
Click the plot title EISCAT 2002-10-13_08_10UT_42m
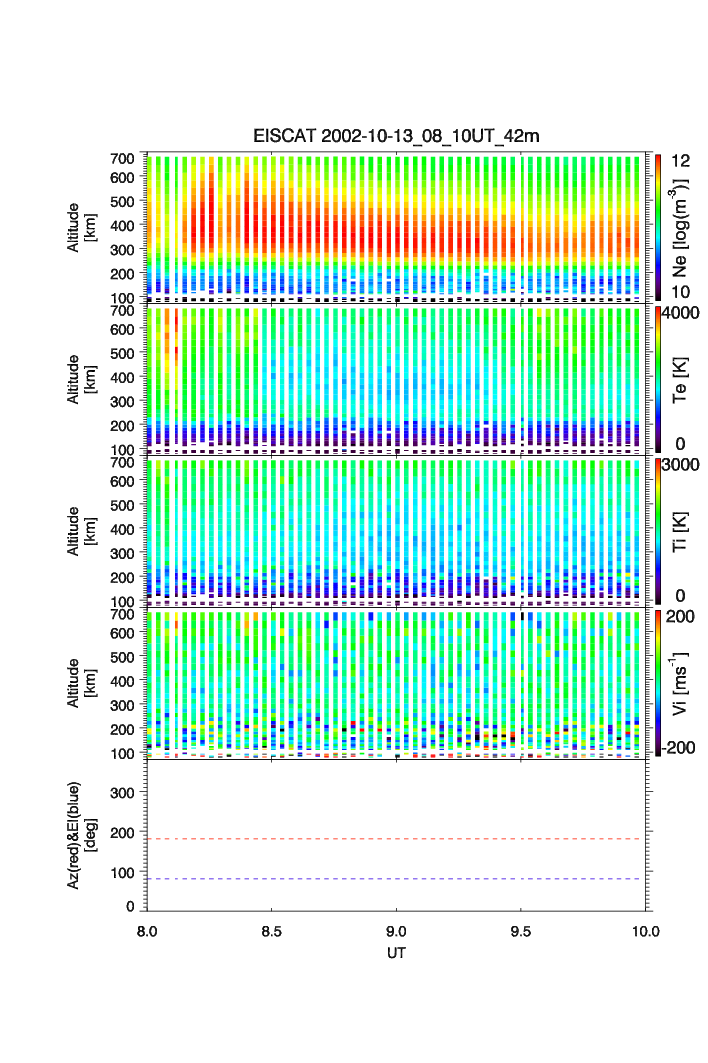tap(396, 137)
